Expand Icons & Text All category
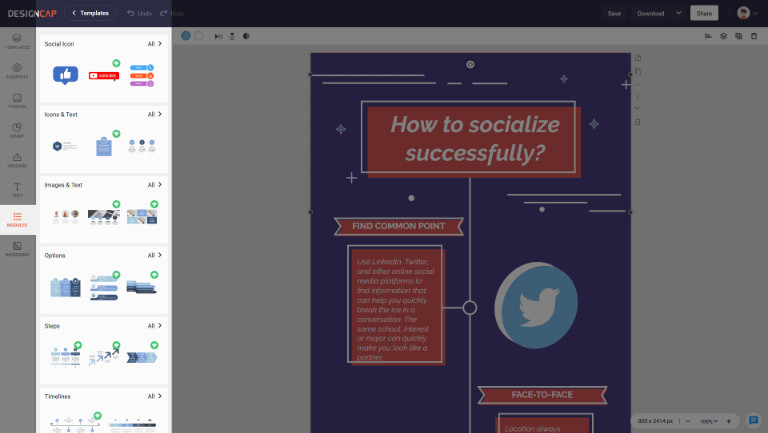 pos(155,115)
